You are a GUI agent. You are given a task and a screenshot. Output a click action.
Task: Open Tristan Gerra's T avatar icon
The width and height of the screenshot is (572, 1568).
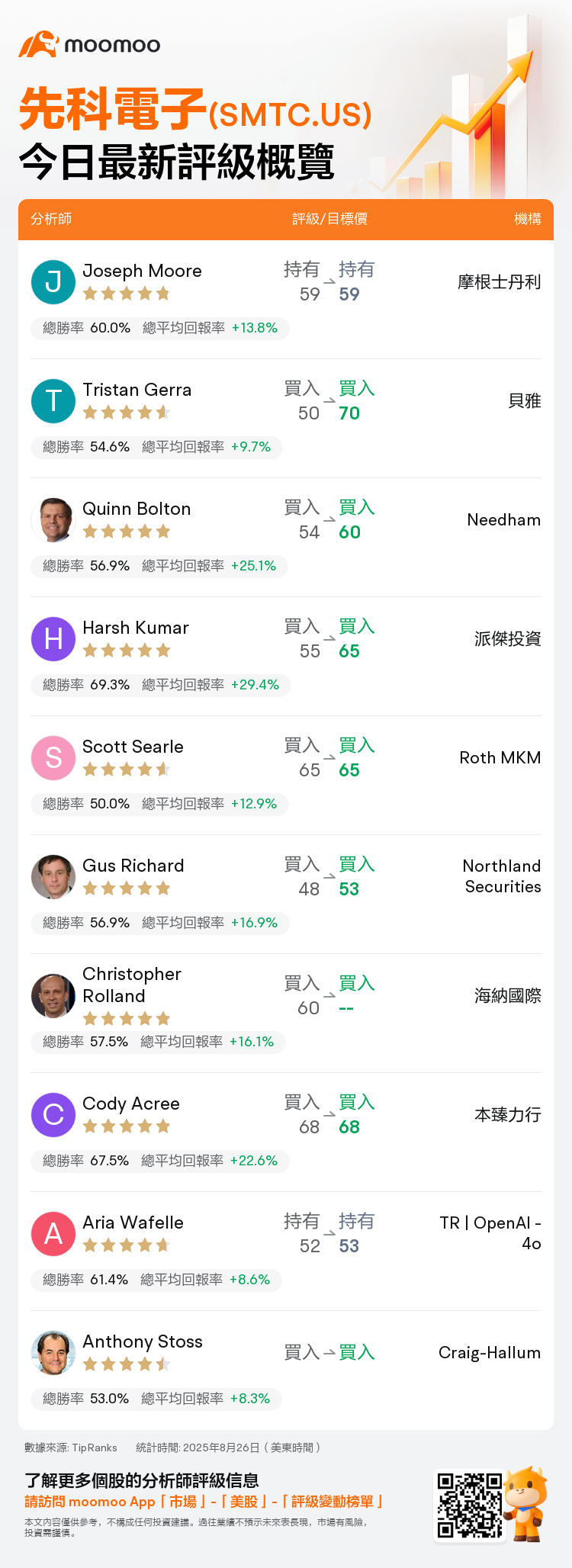pyautogui.click(x=53, y=400)
